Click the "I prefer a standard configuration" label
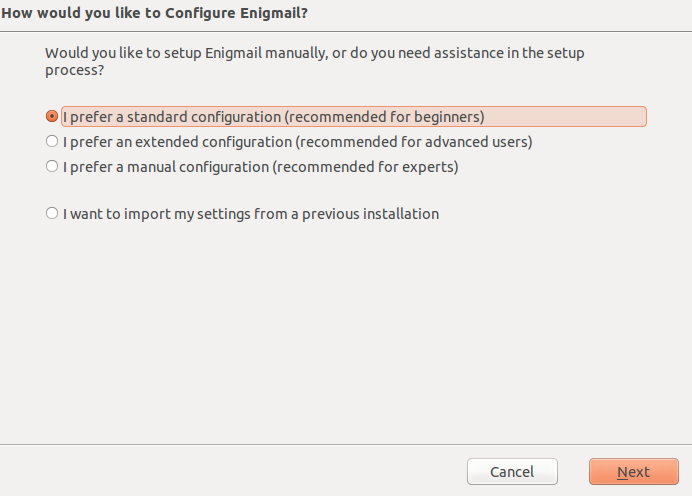 tap(170, 117)
